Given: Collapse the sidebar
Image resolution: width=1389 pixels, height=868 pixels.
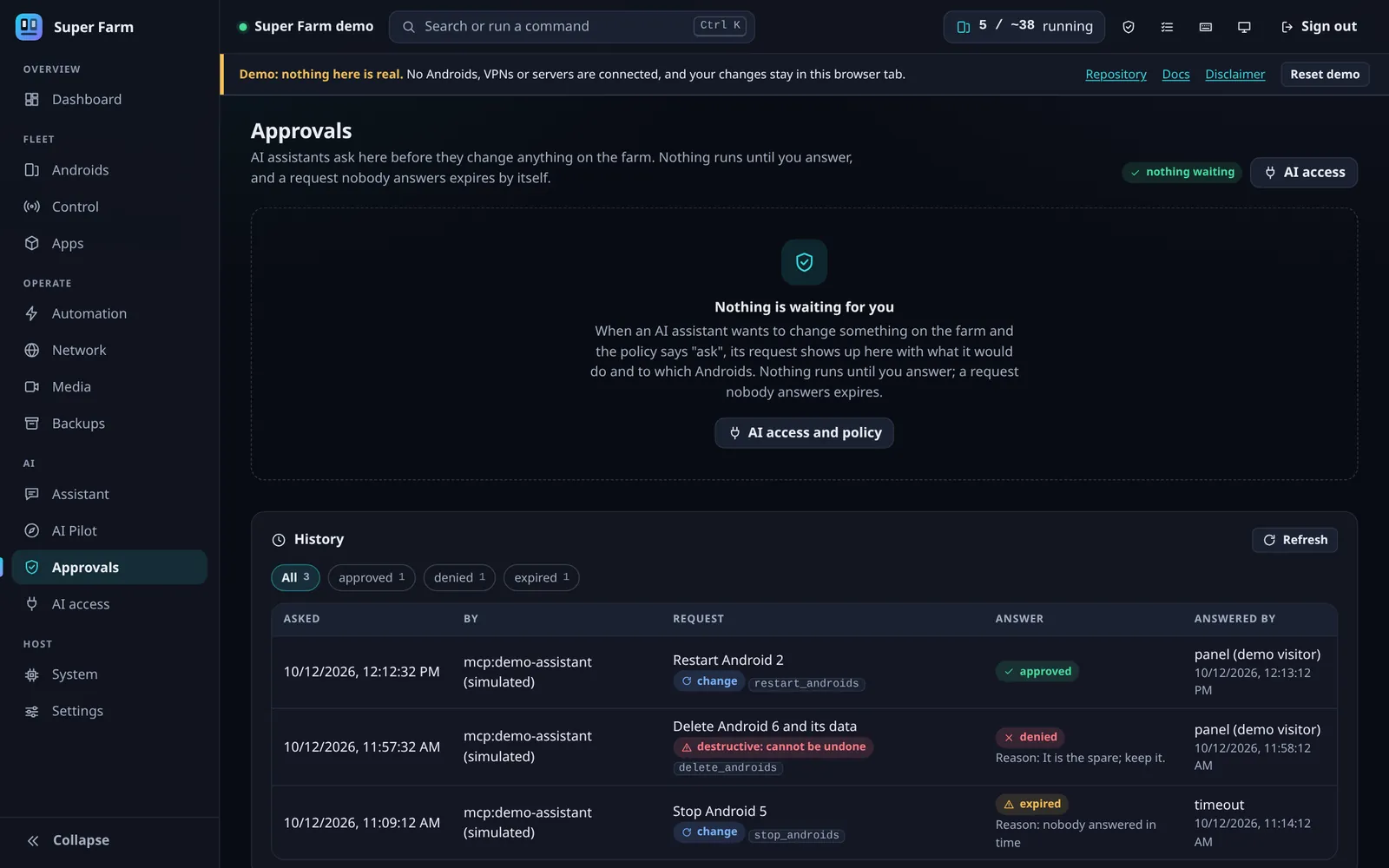Looking at the screenshot, I should (x=109, y=840).
